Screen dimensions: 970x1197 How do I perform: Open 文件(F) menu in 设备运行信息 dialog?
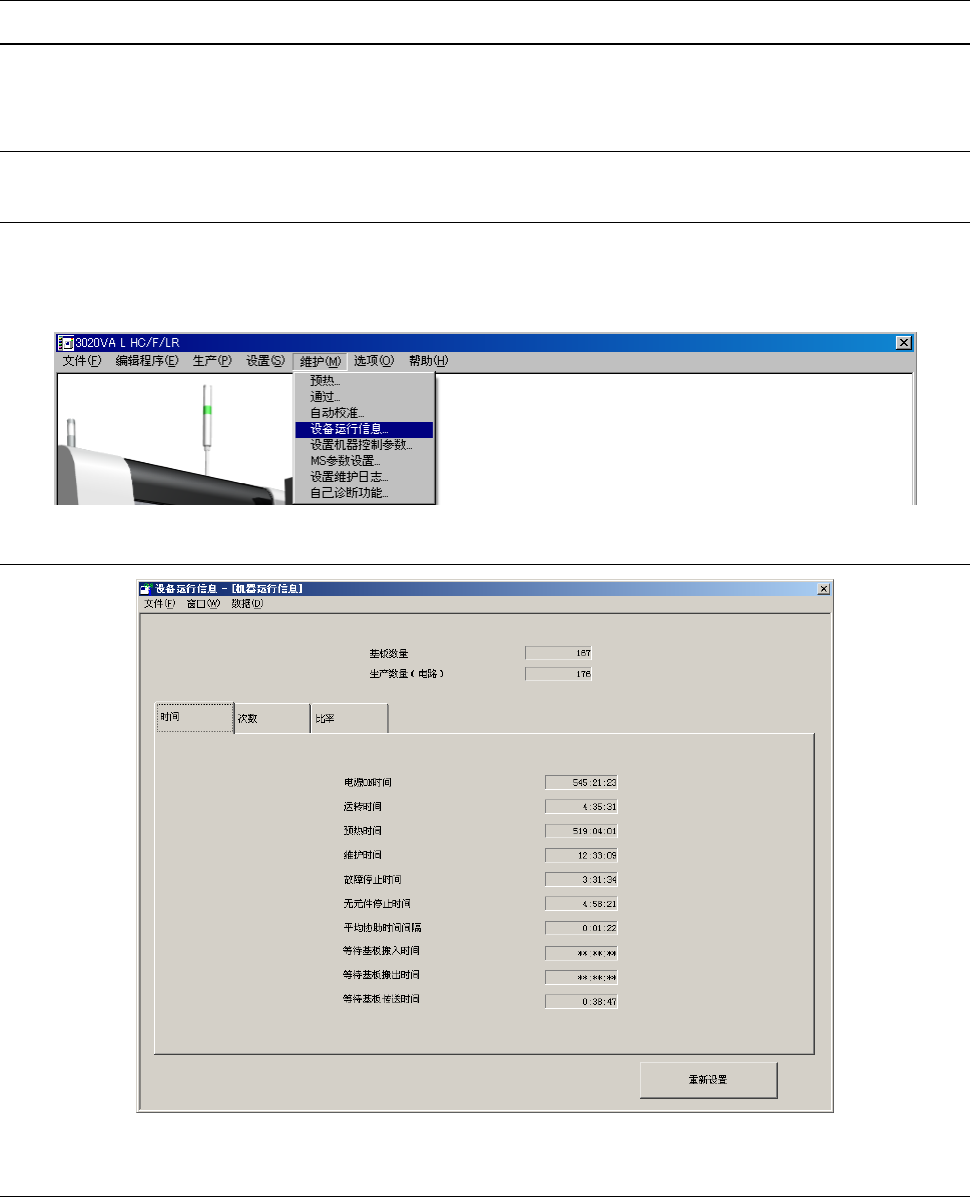(x=160, y=604)
